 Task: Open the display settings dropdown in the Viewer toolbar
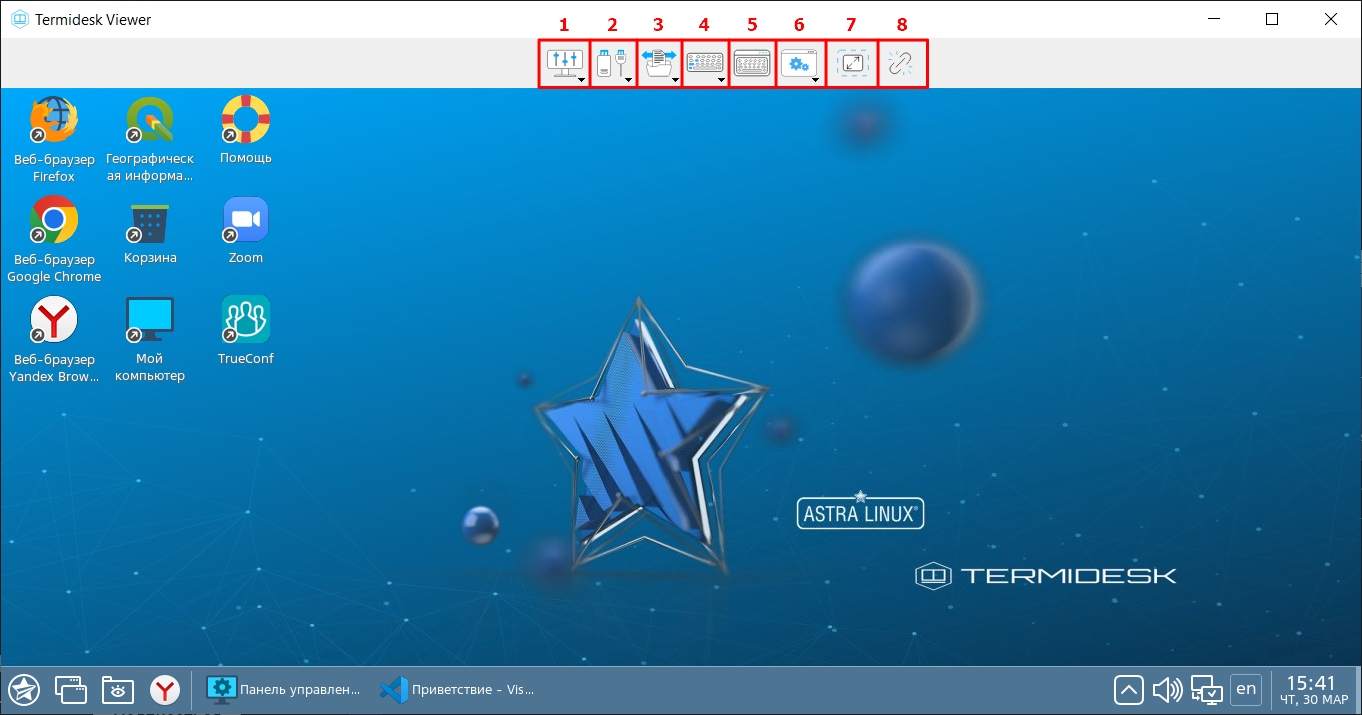point(563,64)
